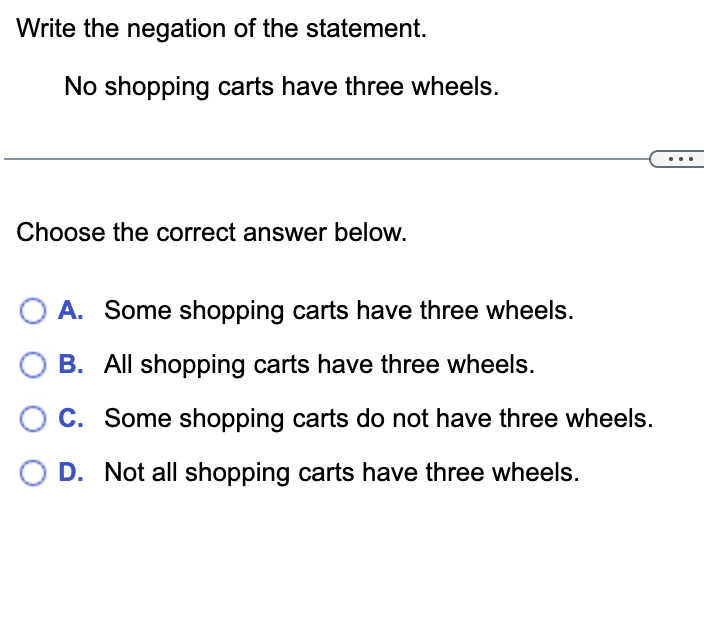Screen dimensions: 704x638
Task: Click the blue letter A label
Action: point(70,310)
